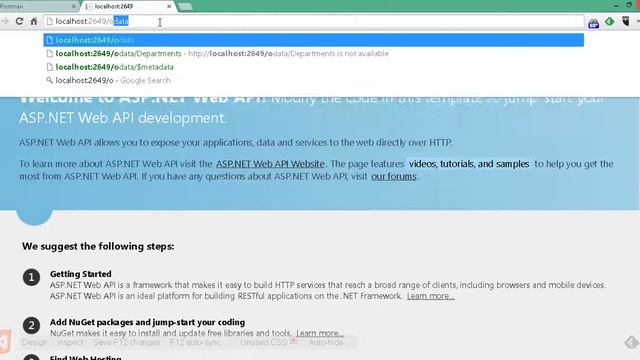
Task: Click We suggest the following steps heading
Action: click(x=98, y=246)
